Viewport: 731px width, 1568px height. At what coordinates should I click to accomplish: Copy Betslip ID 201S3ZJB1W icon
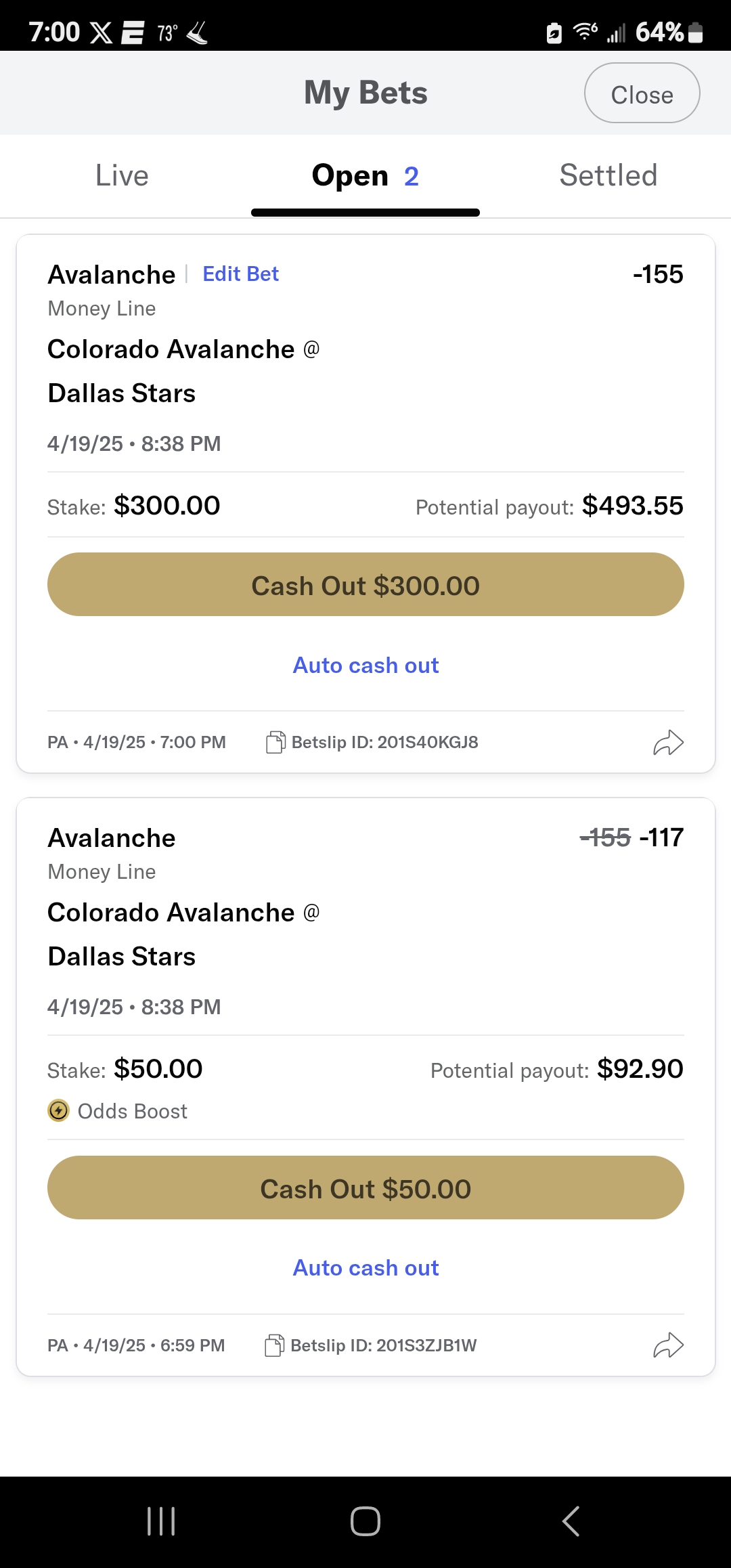point(274,1345)
